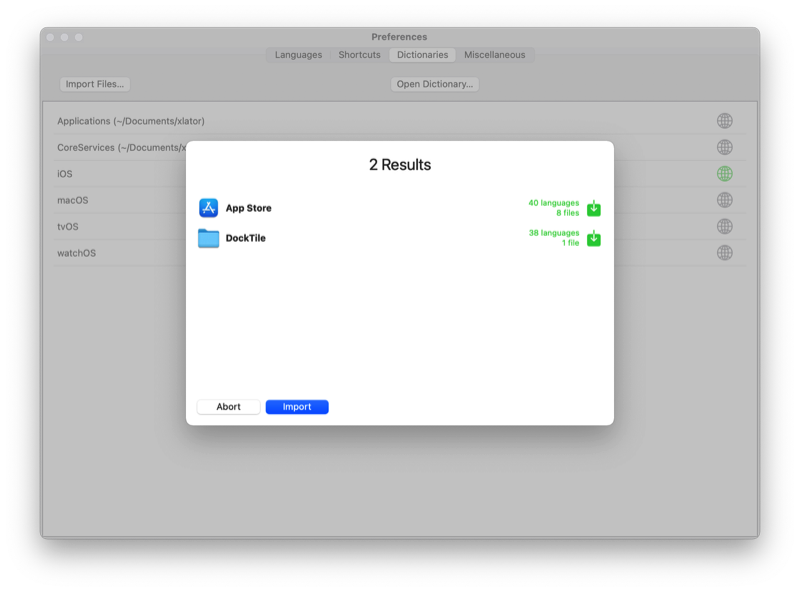Select the Miscellaneous tab
The height and width of the screenshot is (592, 800).
point(494,55)
